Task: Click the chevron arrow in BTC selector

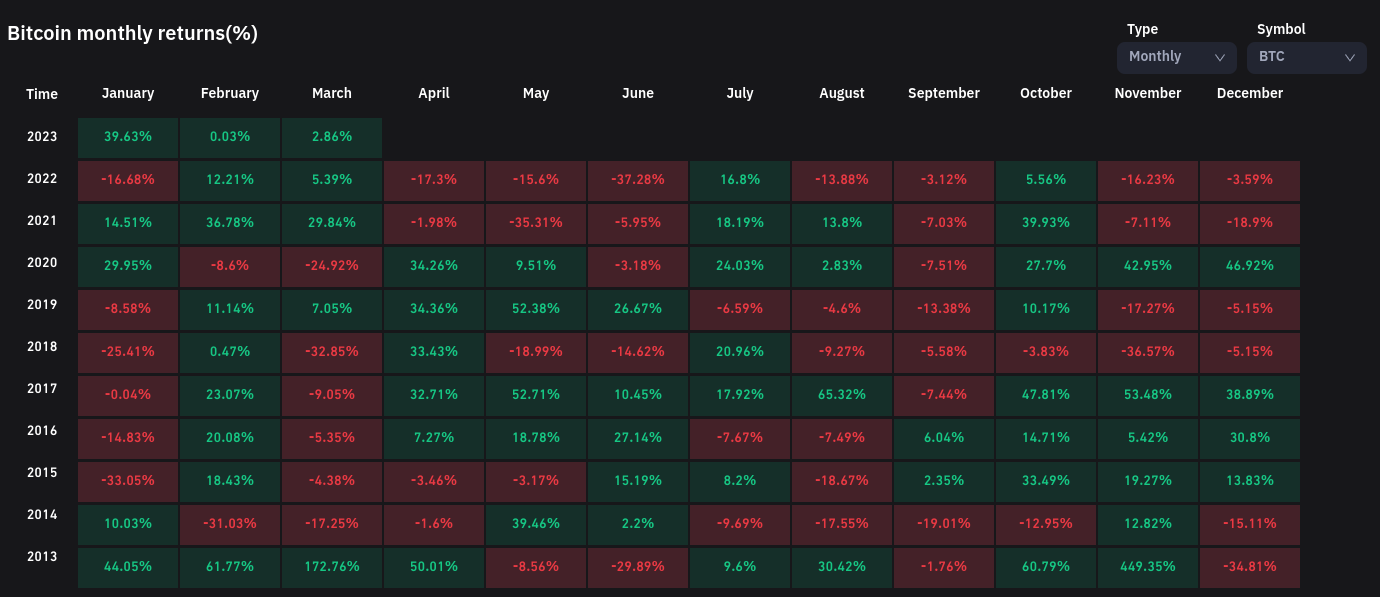Action: (x=1349, y=58)
